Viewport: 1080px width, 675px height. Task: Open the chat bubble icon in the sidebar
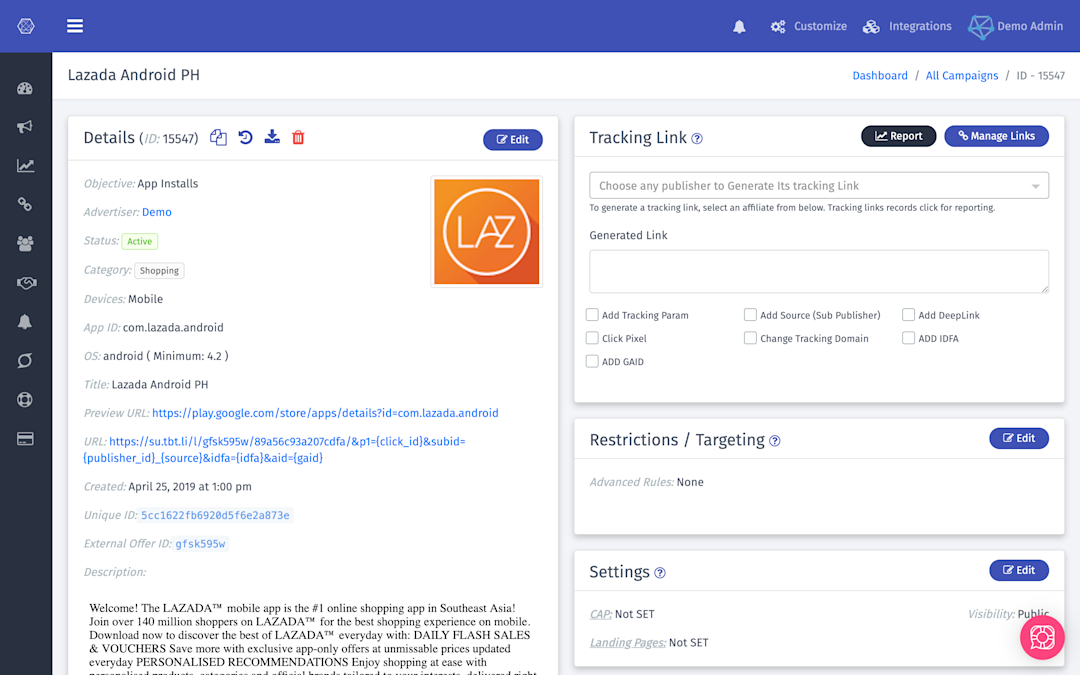coord(25,361)
